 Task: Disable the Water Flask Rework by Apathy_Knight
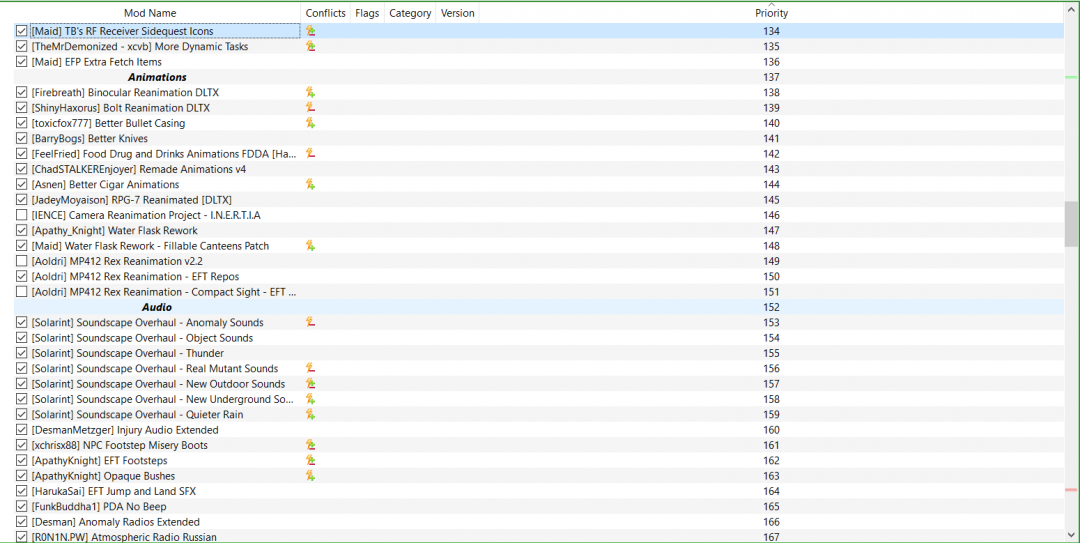(x=21, y=230)
